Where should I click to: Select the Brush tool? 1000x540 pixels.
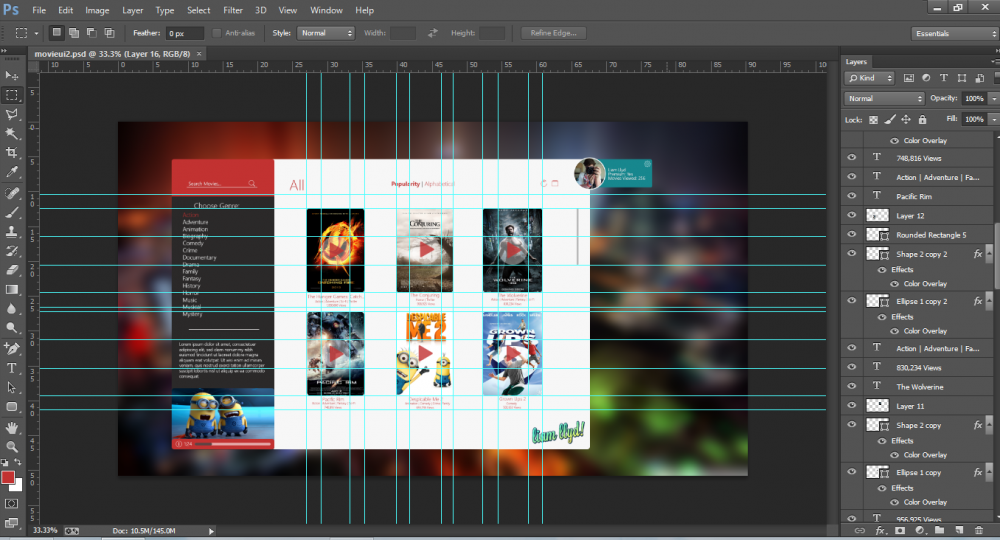[x=11, y=212]
